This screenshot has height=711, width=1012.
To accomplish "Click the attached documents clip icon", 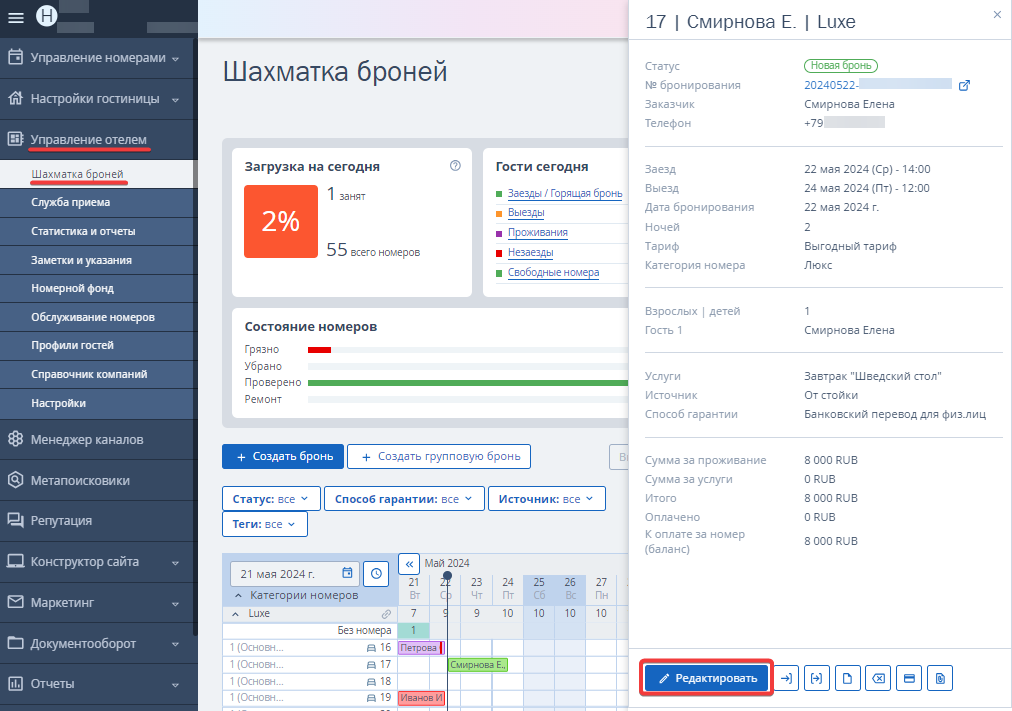I will coord(940,678).
